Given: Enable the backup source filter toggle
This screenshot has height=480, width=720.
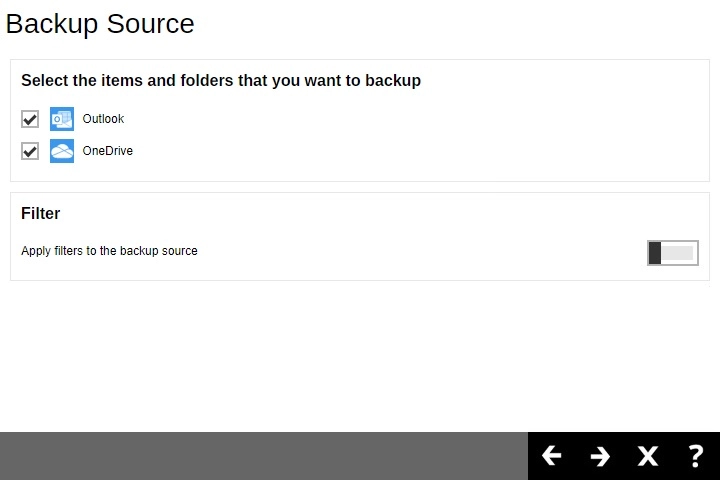Looking at the screenshot, I should 673,253.
